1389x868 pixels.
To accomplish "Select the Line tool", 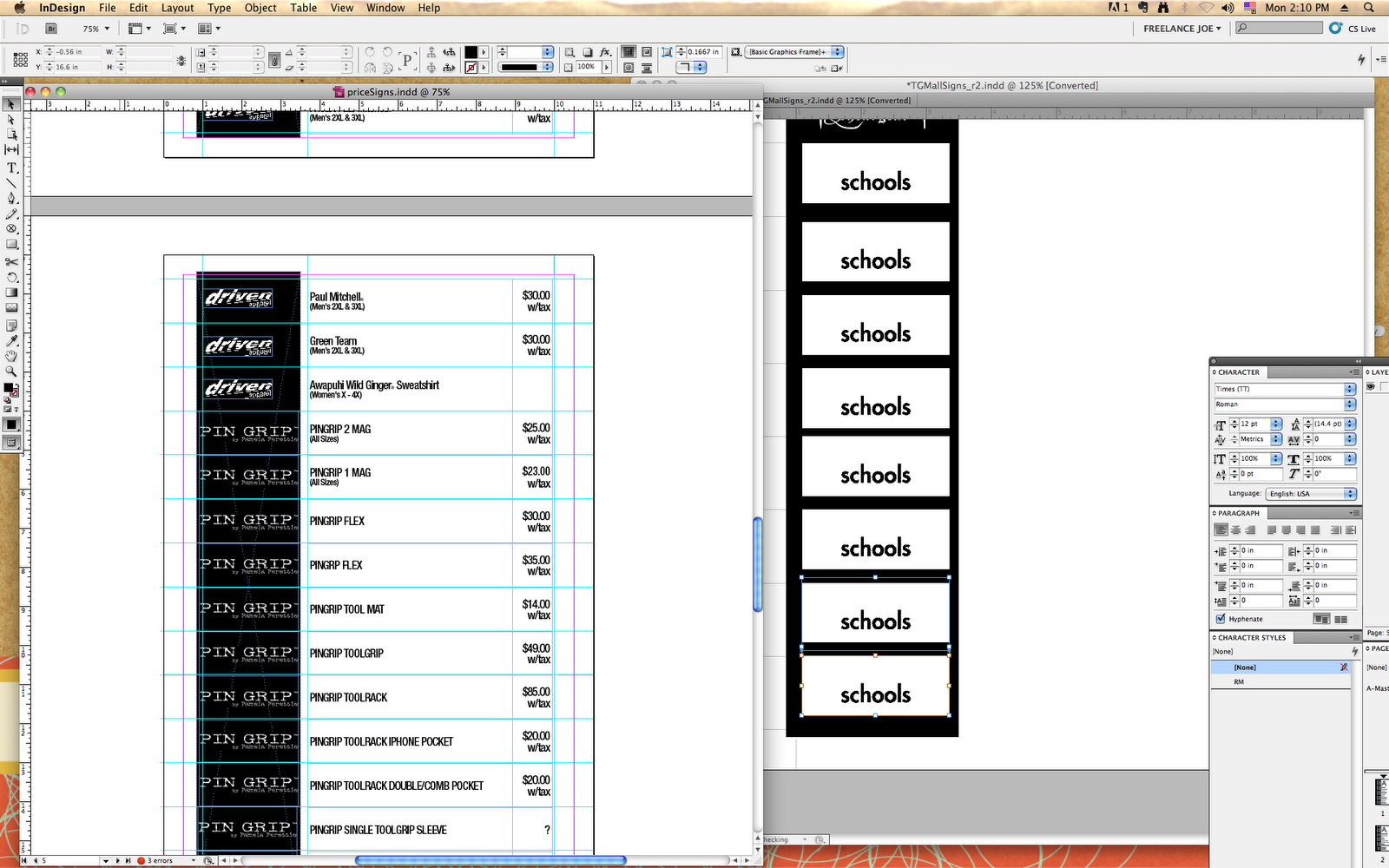I will (11, 183).
